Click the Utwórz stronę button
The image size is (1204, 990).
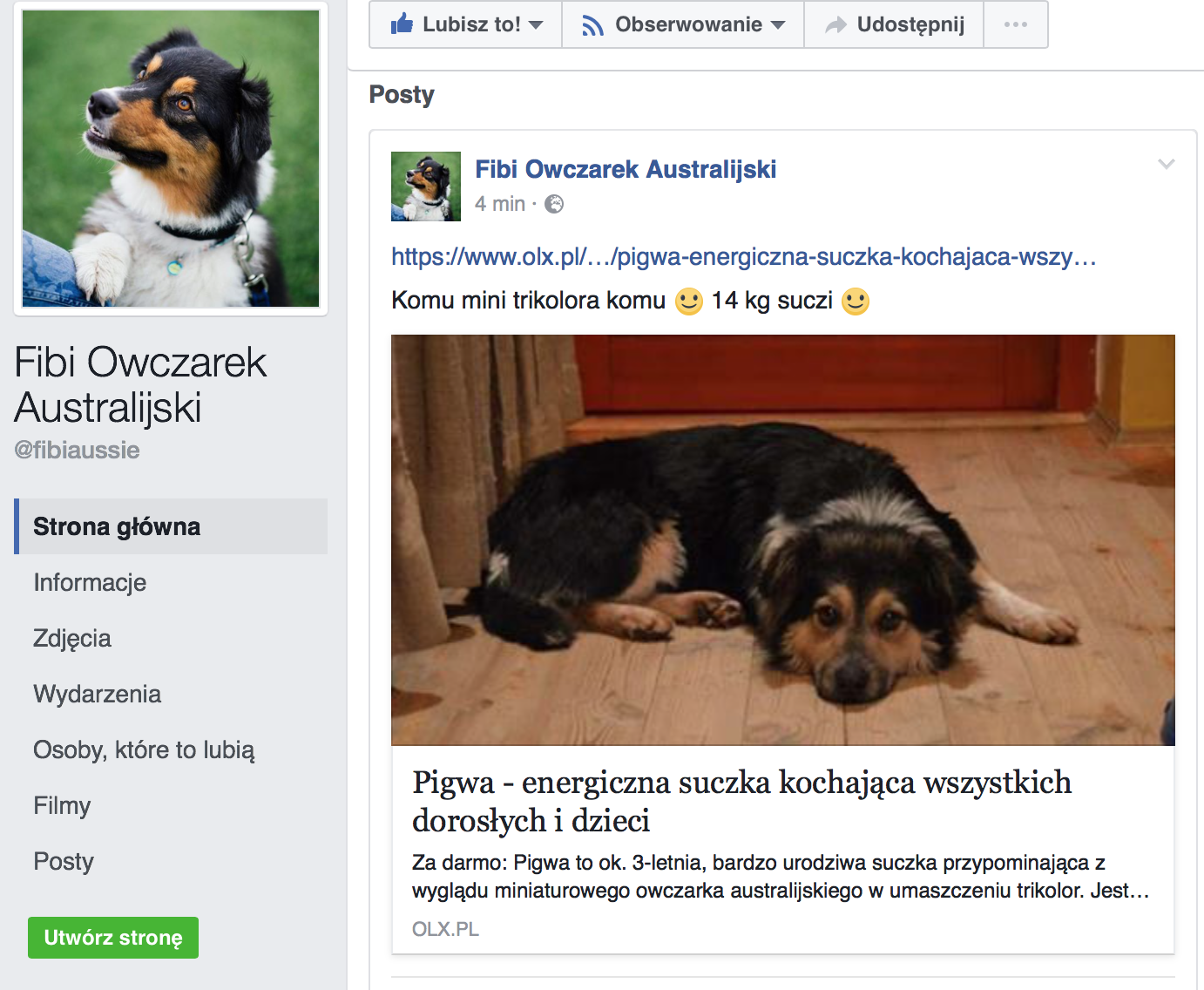(113, 938)
